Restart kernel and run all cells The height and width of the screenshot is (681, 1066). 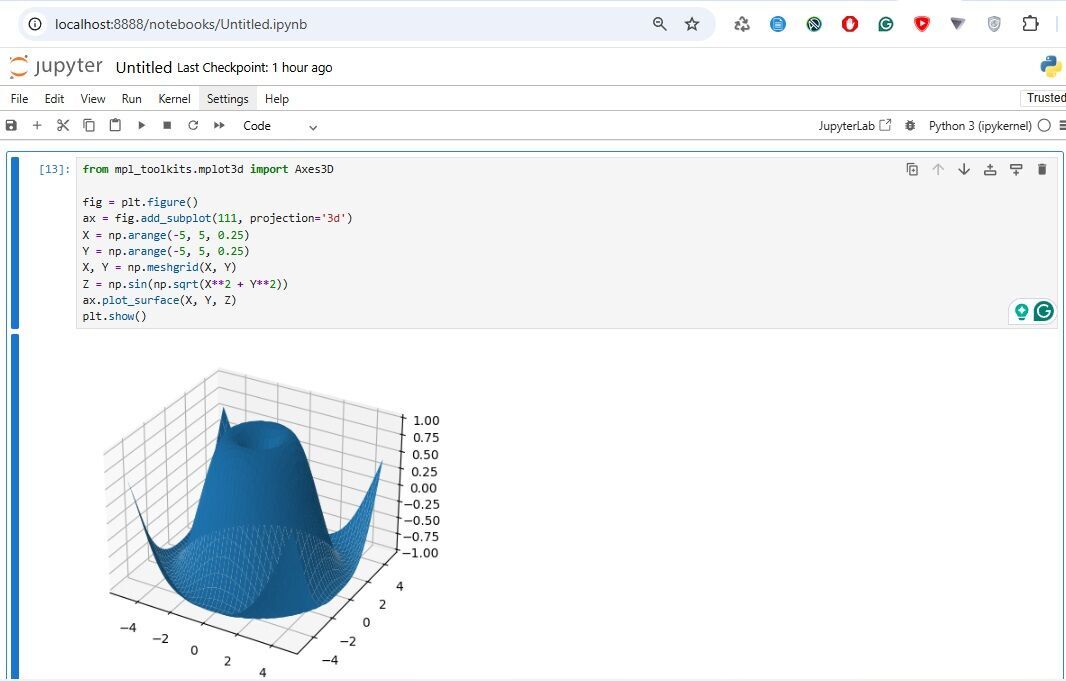219,126
